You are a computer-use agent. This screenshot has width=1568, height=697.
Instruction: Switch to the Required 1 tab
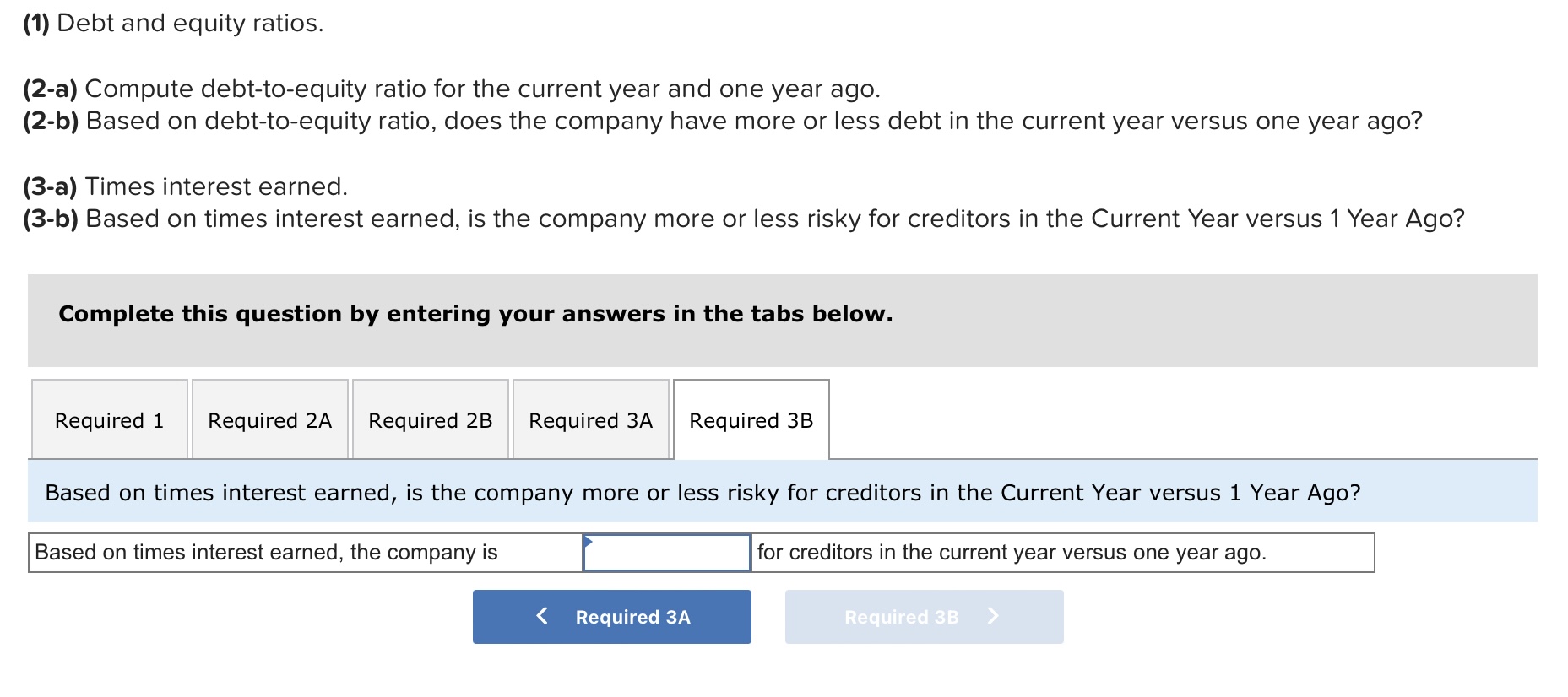110,419
